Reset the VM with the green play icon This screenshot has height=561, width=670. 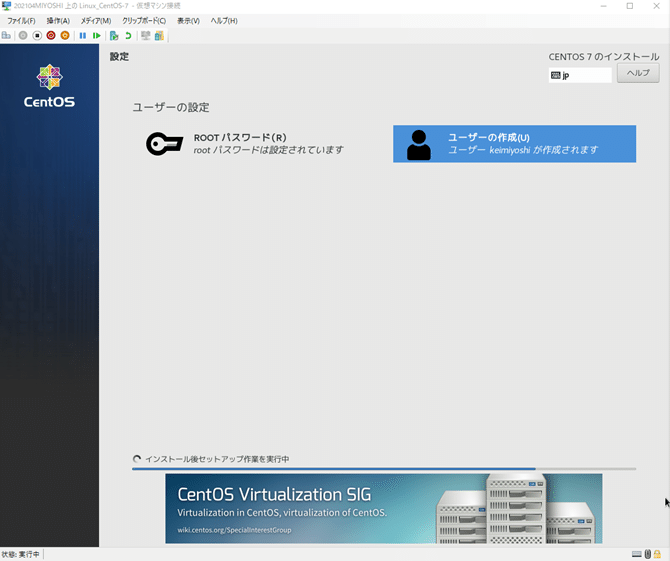click(x=97, y=35)
